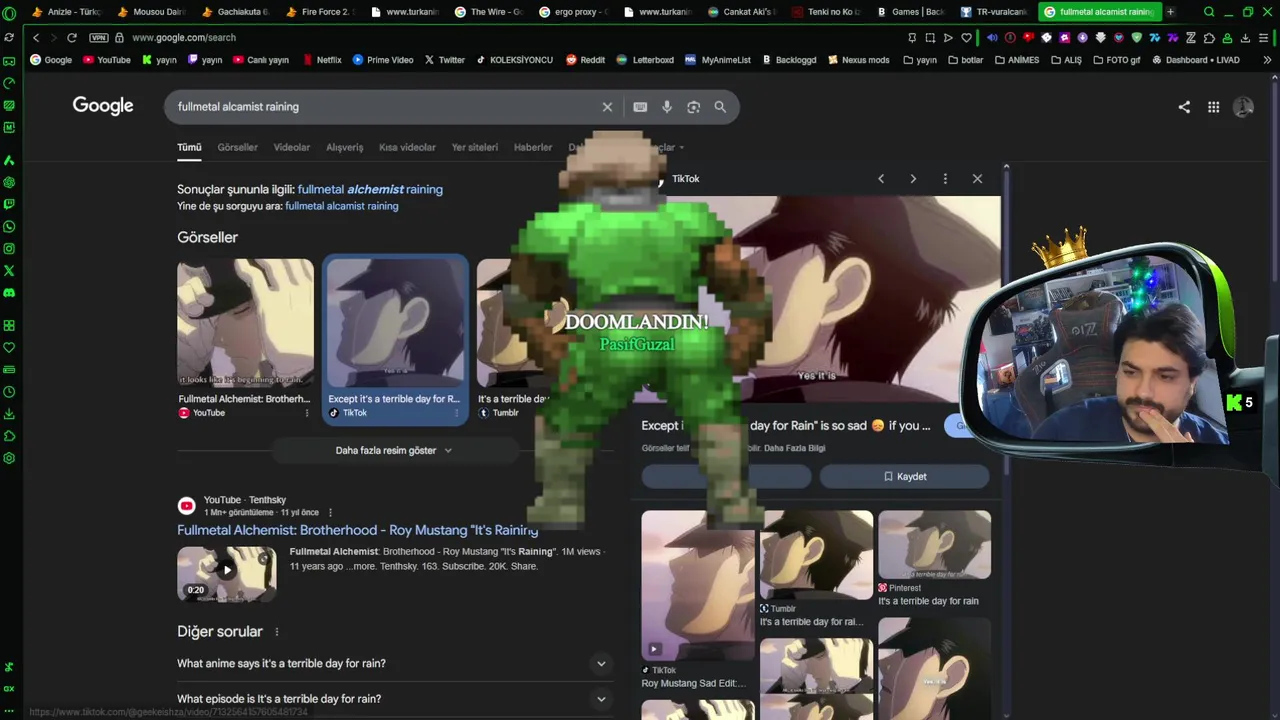
Task: Open the Settings gear in the sidebar
Action: [9, 458]
